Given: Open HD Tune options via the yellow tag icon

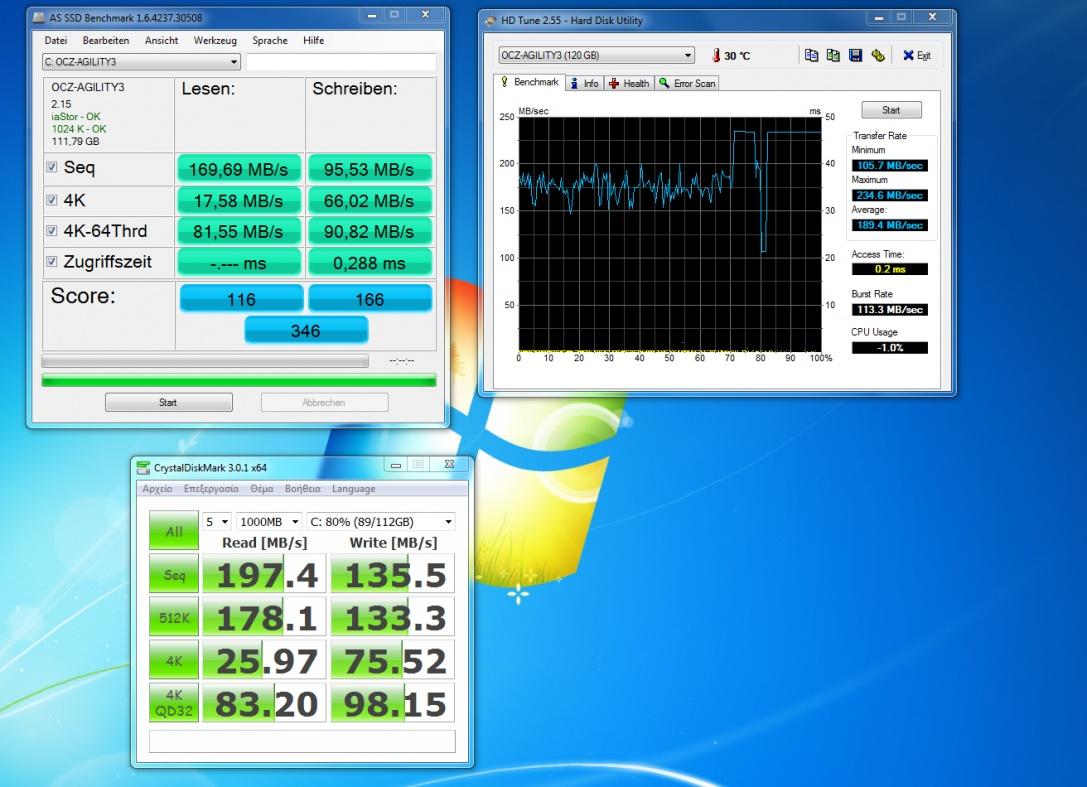Looking at the screenshot, I should click(x=877, y=56).
